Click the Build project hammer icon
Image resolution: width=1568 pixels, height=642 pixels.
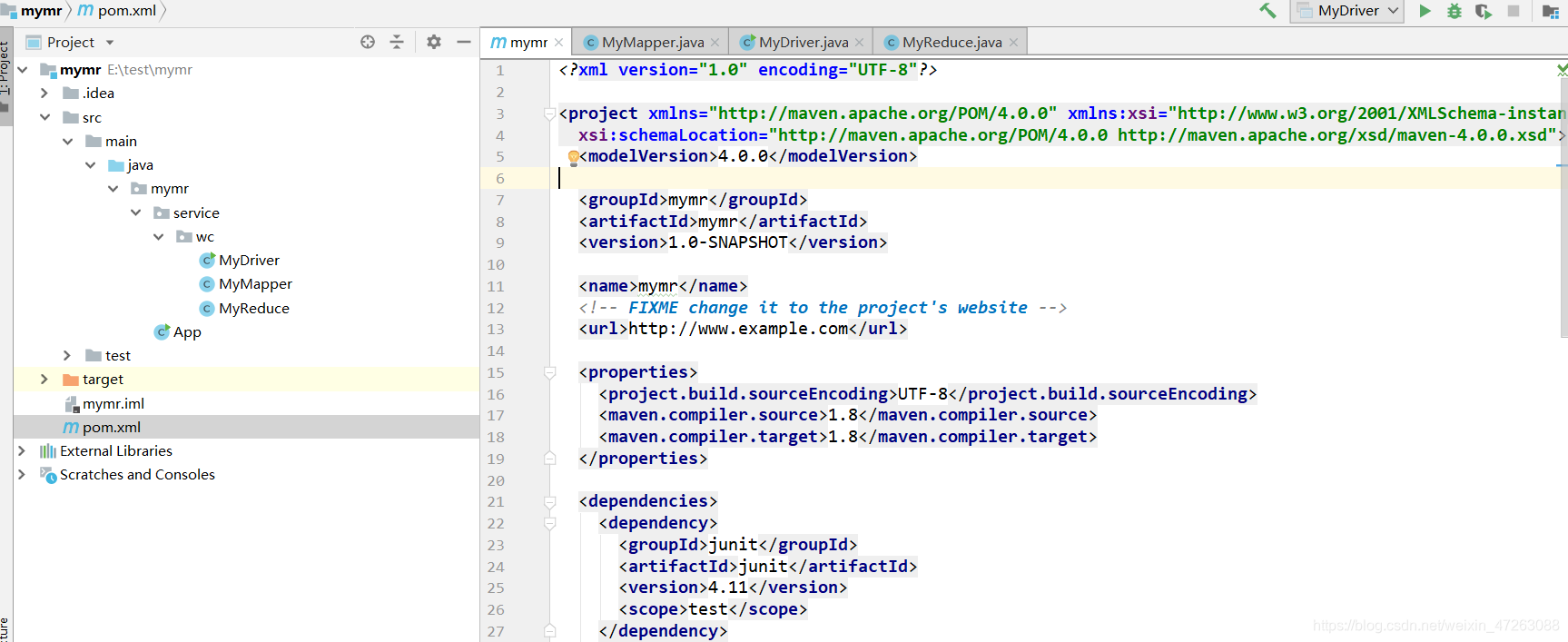1267,11
